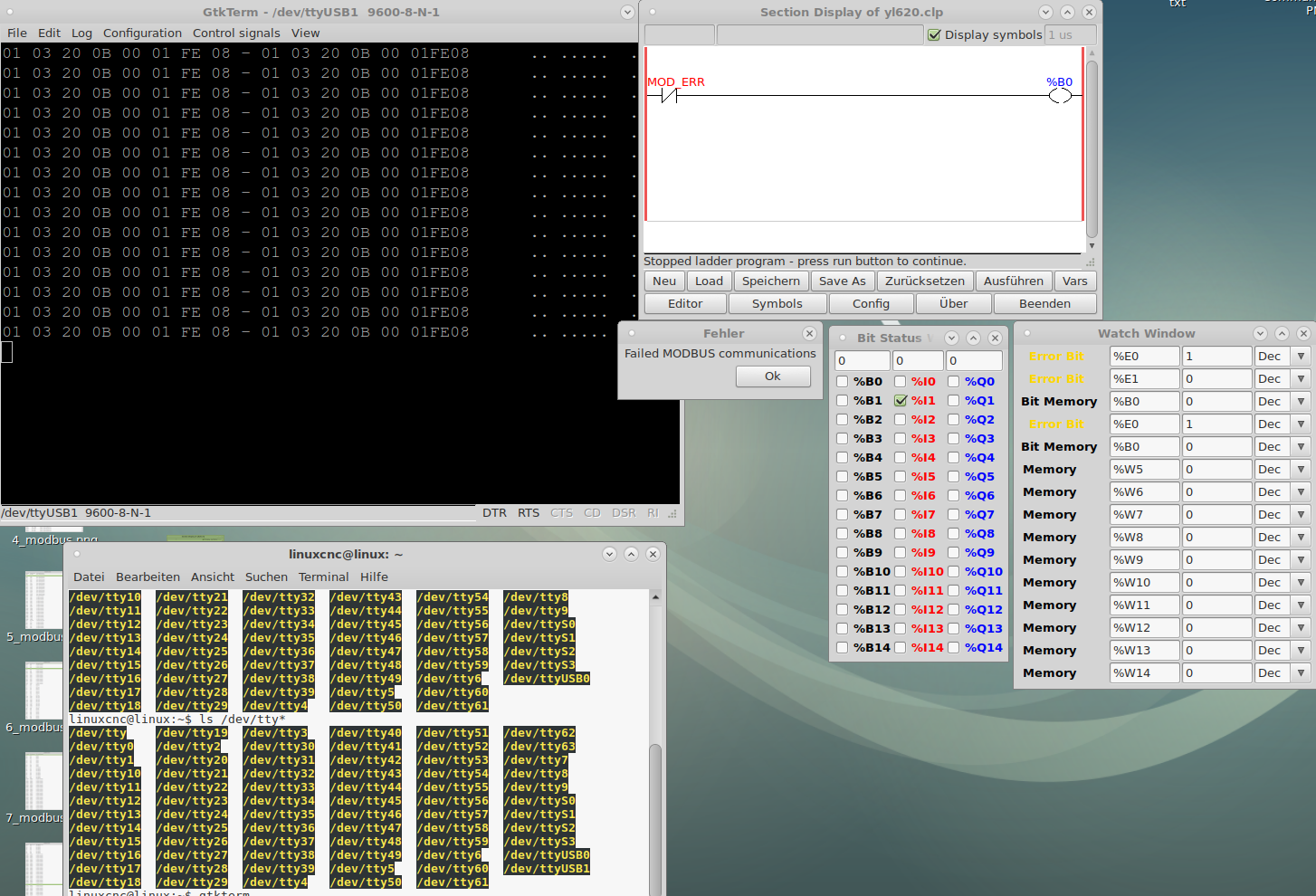Open GtkTerm File menu
Image resolution: width=1316 pixels, height=896 pixels.
(17, 33)
